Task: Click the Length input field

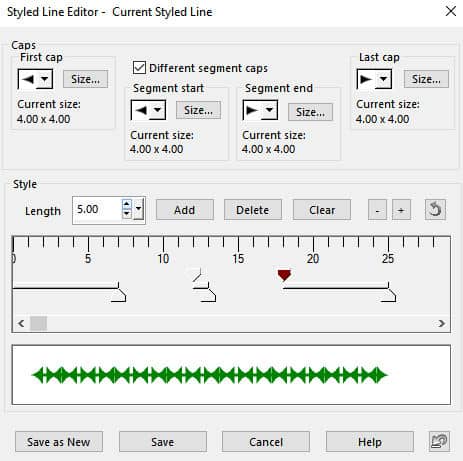Action: (97, 210)
